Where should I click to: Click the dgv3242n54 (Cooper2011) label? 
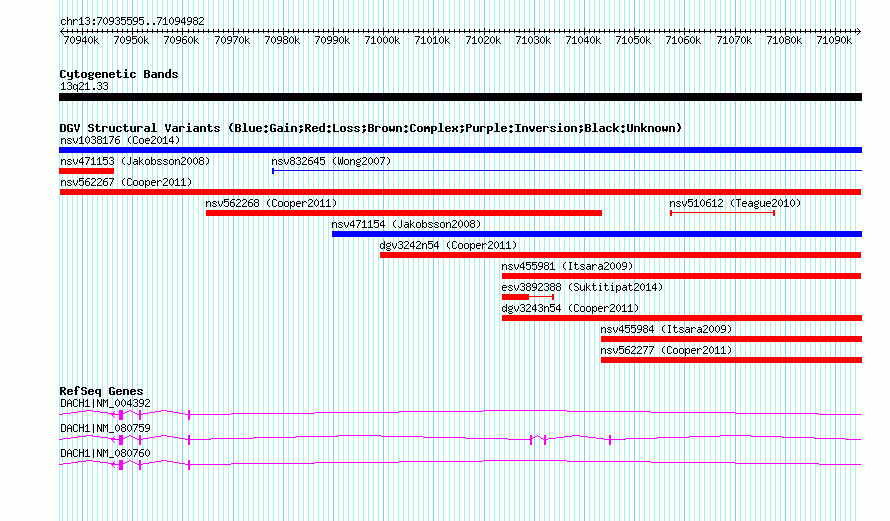448,245
